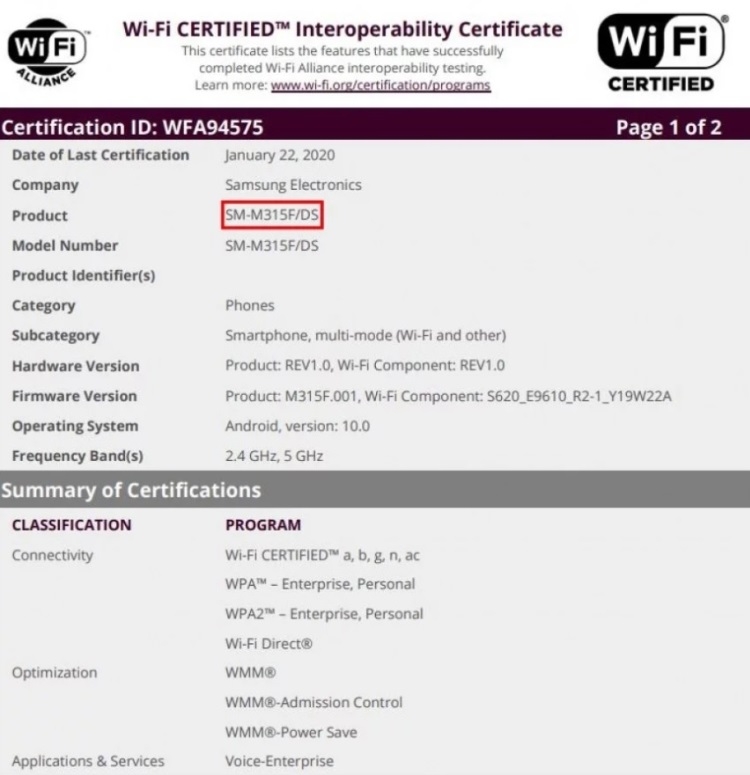Viewport: 750px width, 775px height.
Task: Click the January 22, 2020 certification date
Action: pyautogui.click(x=280, y=155)
